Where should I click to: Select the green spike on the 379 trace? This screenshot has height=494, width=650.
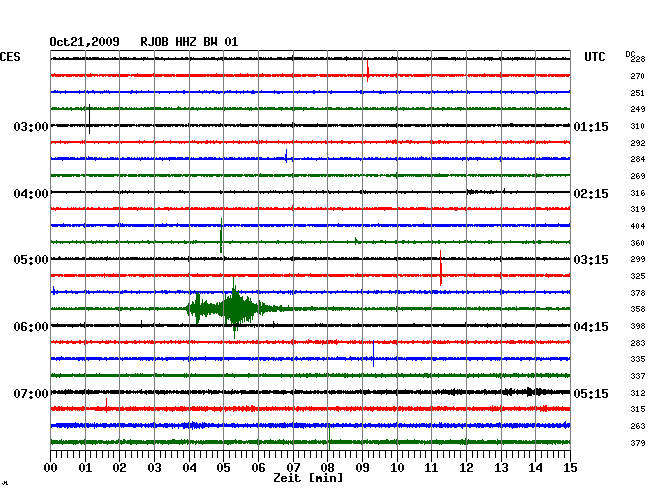(329, 437)
